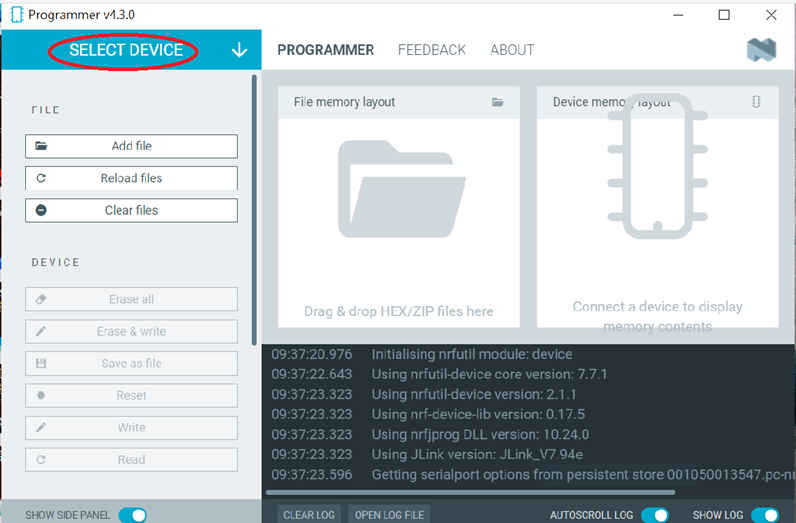
Task: Disable the Autoscroll Log switch
Action: (654, 515)
